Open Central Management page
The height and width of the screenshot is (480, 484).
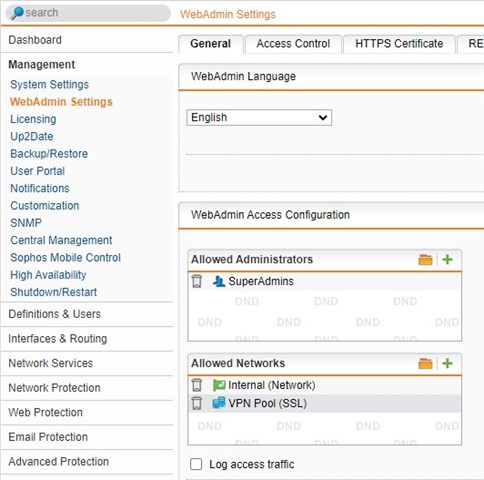pyautogui.click(x=61, y=240)
